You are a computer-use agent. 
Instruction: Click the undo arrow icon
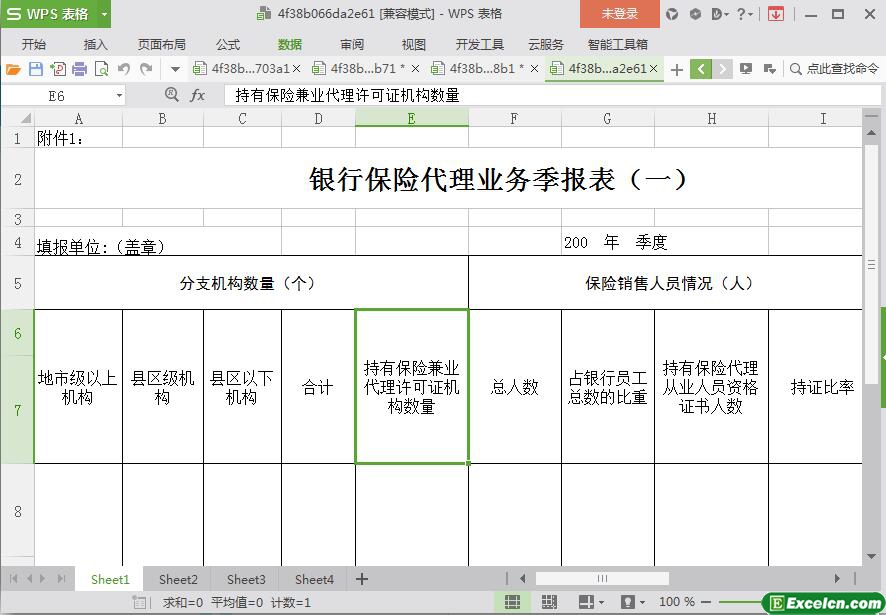click(124, 69)
